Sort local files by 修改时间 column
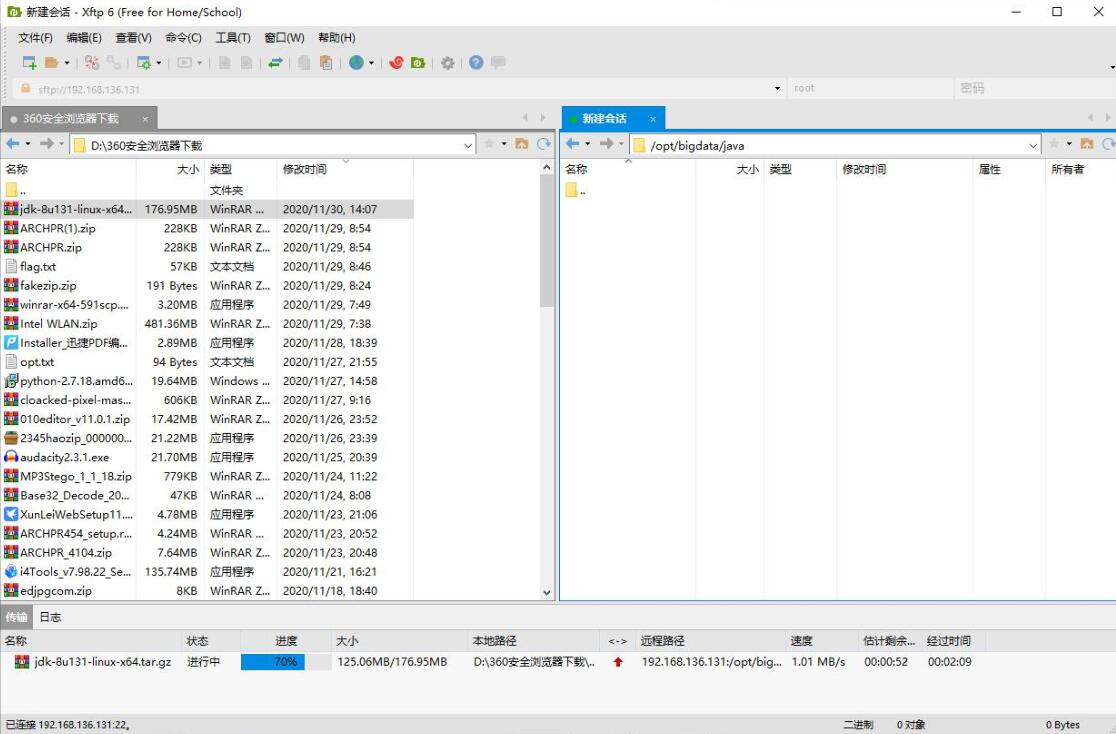Viewport: 1116px width, 734px height. point(305,170)
